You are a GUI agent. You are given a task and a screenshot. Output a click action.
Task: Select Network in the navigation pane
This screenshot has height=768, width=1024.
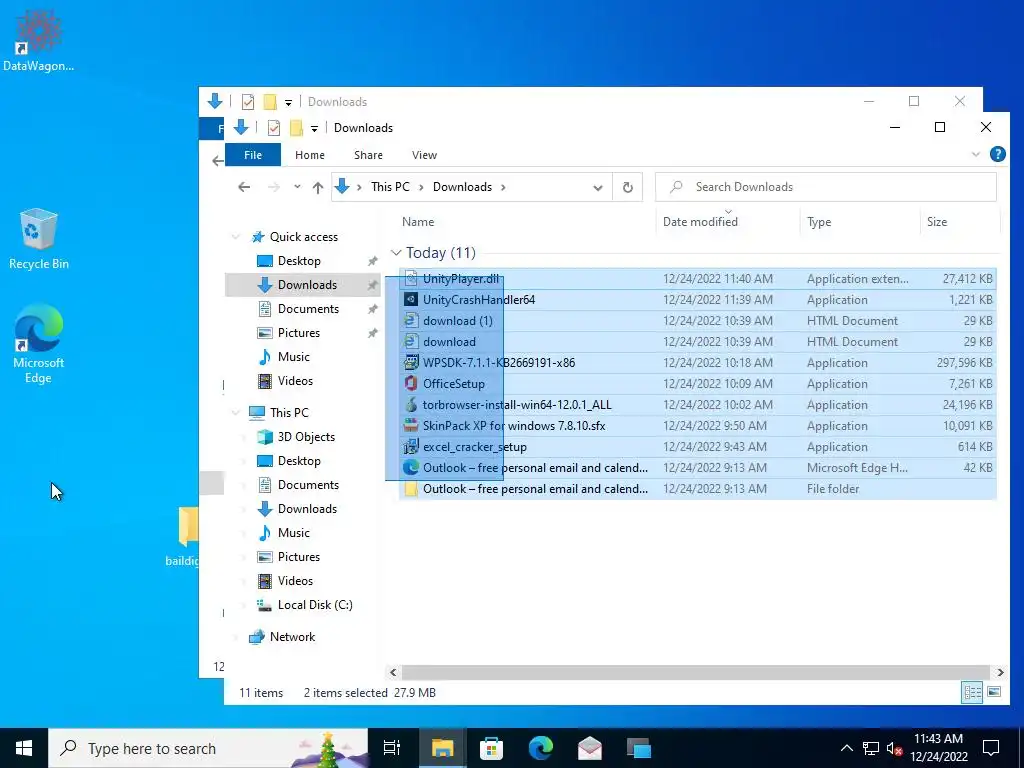pyautogui.click(x=292, y=637)
